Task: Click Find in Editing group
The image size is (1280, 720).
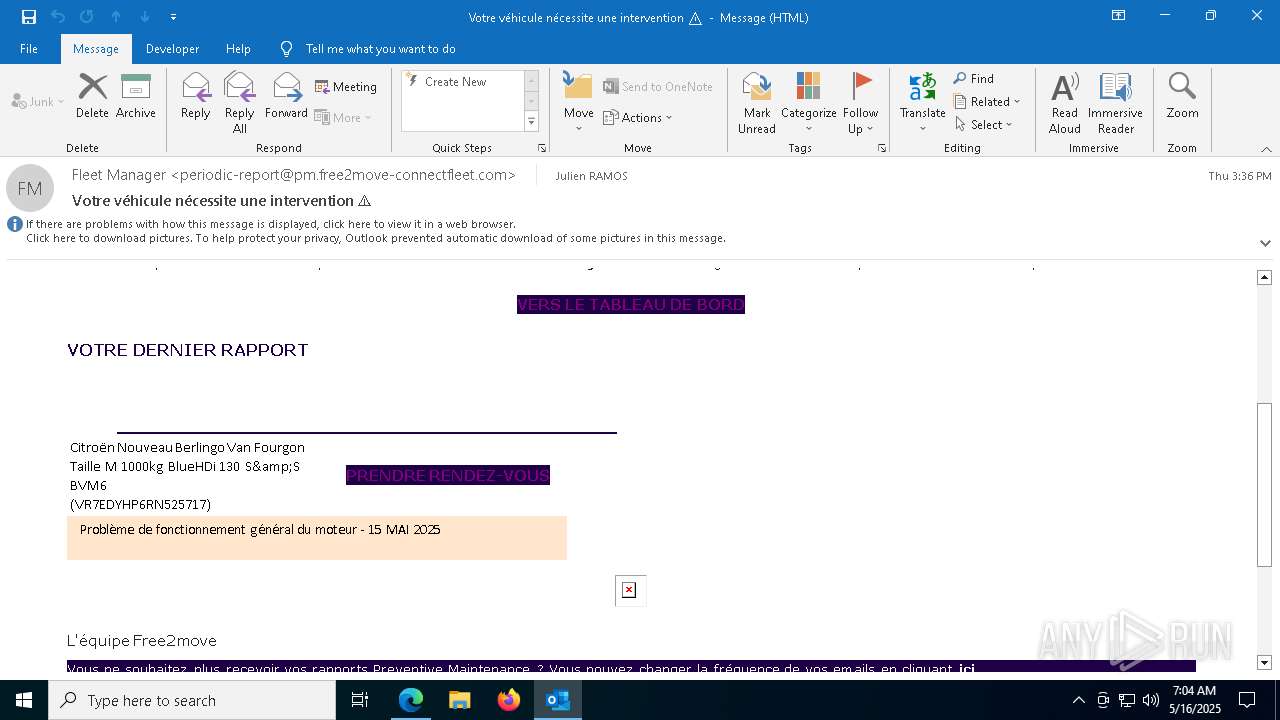Action: (x=974, y=79)
